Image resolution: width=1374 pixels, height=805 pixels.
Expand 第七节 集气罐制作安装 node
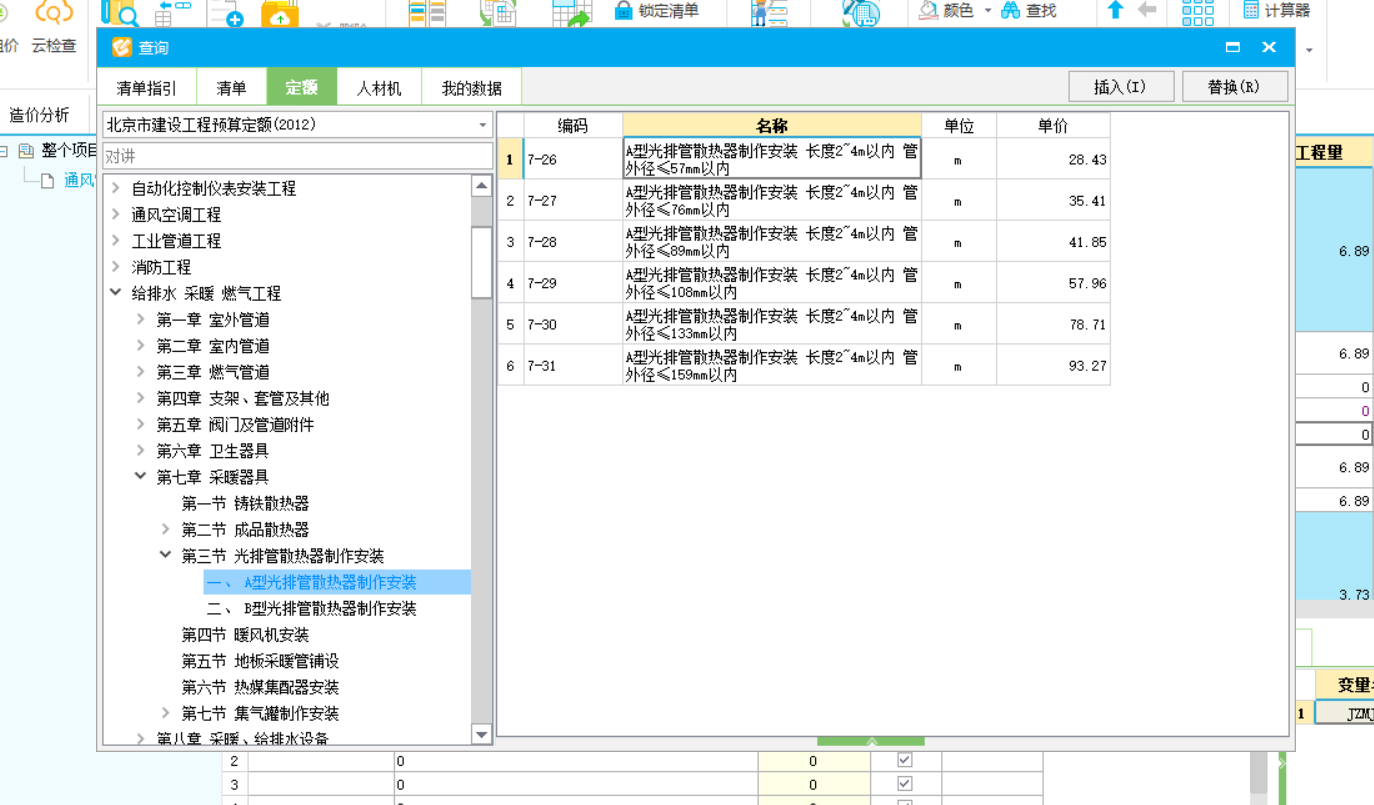coord(166,713)
